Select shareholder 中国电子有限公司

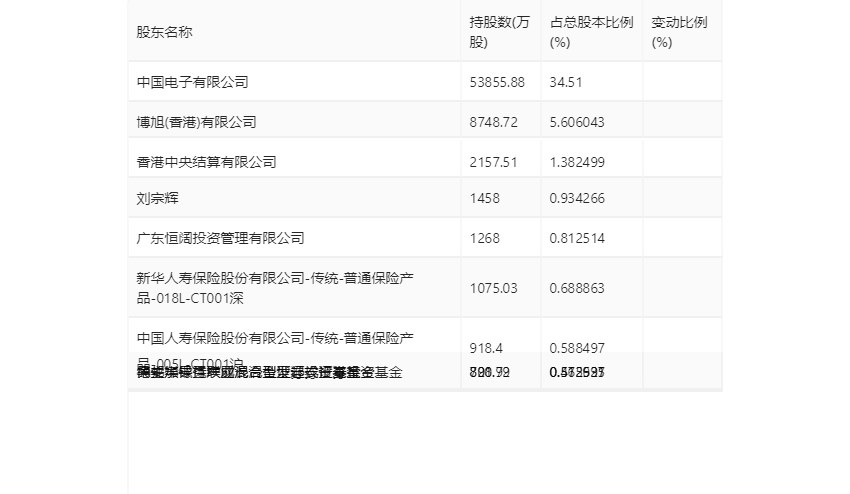(x=192, y=82)
